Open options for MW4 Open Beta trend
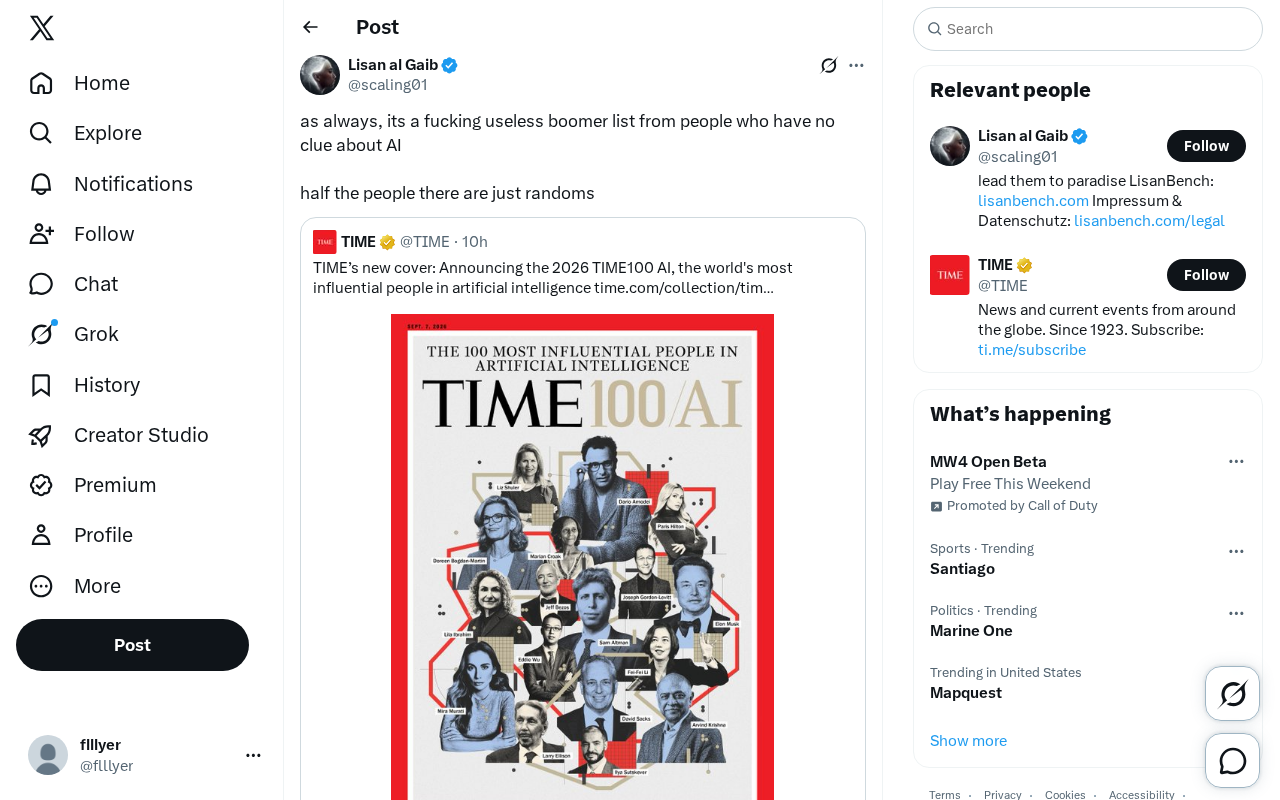 (x=1236, y=461)
